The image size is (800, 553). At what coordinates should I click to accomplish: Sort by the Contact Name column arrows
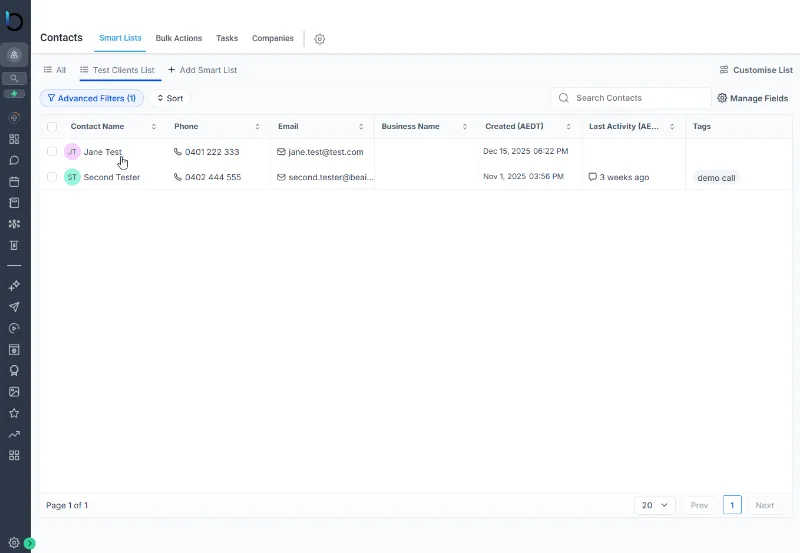[154, 127]
